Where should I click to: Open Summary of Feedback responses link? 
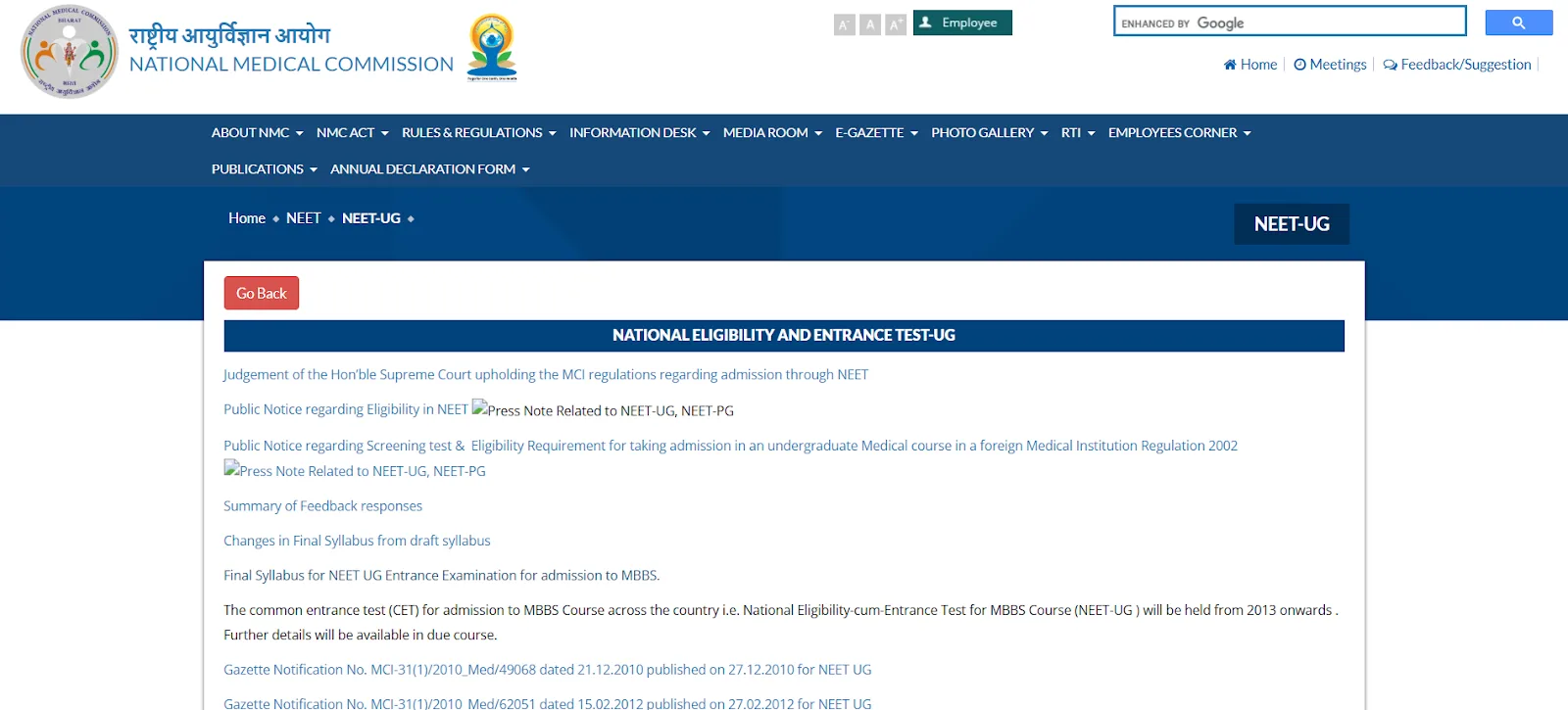coord(322,506)
